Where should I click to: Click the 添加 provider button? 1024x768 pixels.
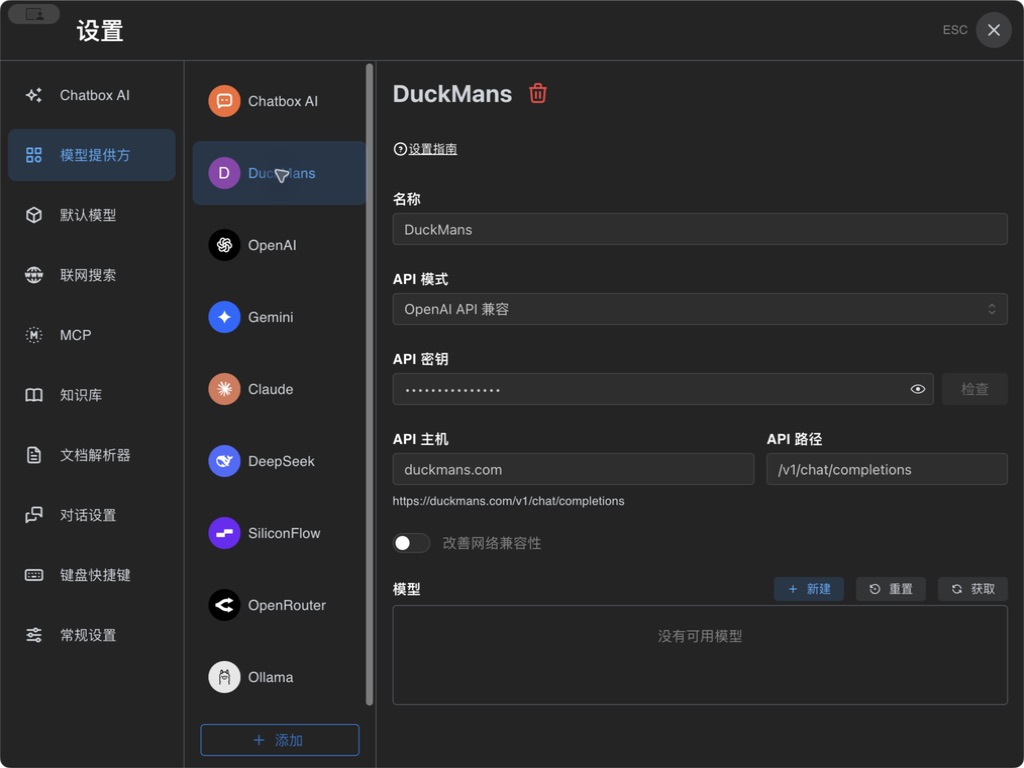280,740
